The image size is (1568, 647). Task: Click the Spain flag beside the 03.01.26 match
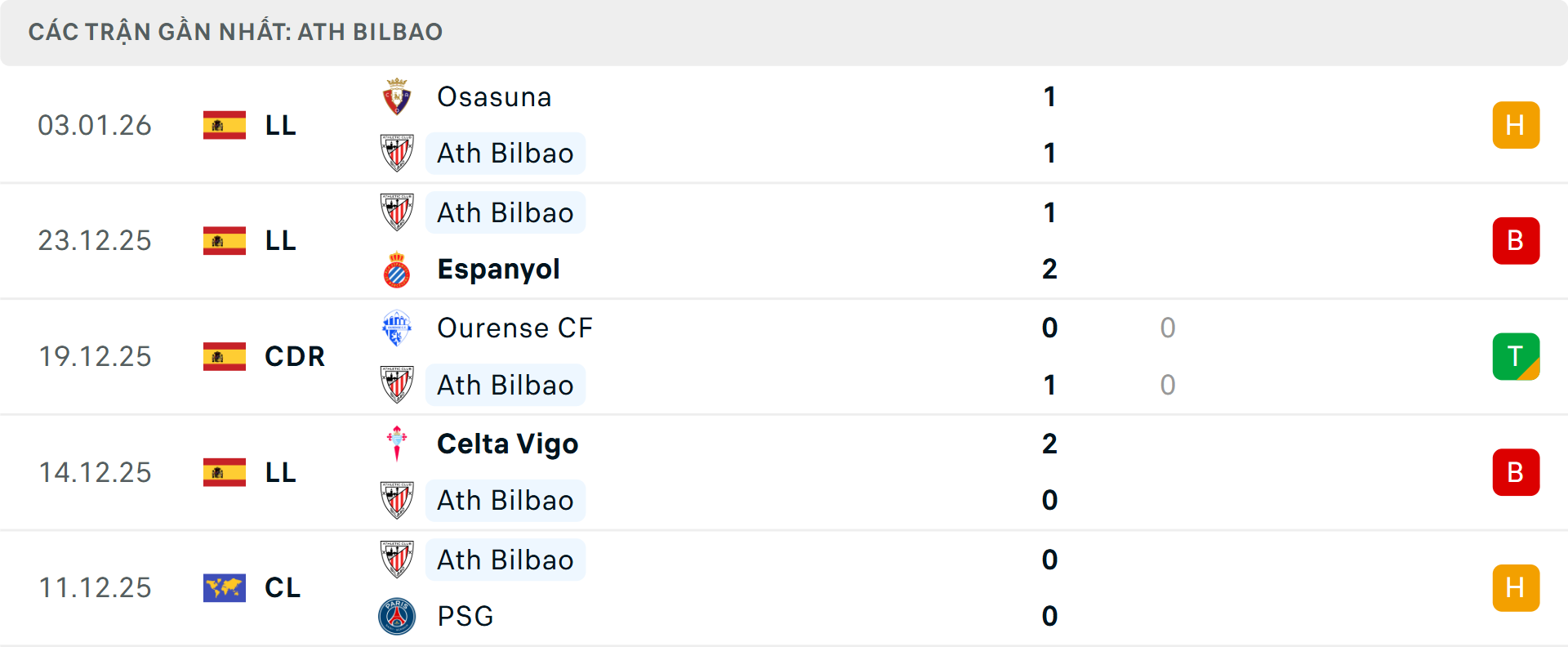(x=224, y=125)
